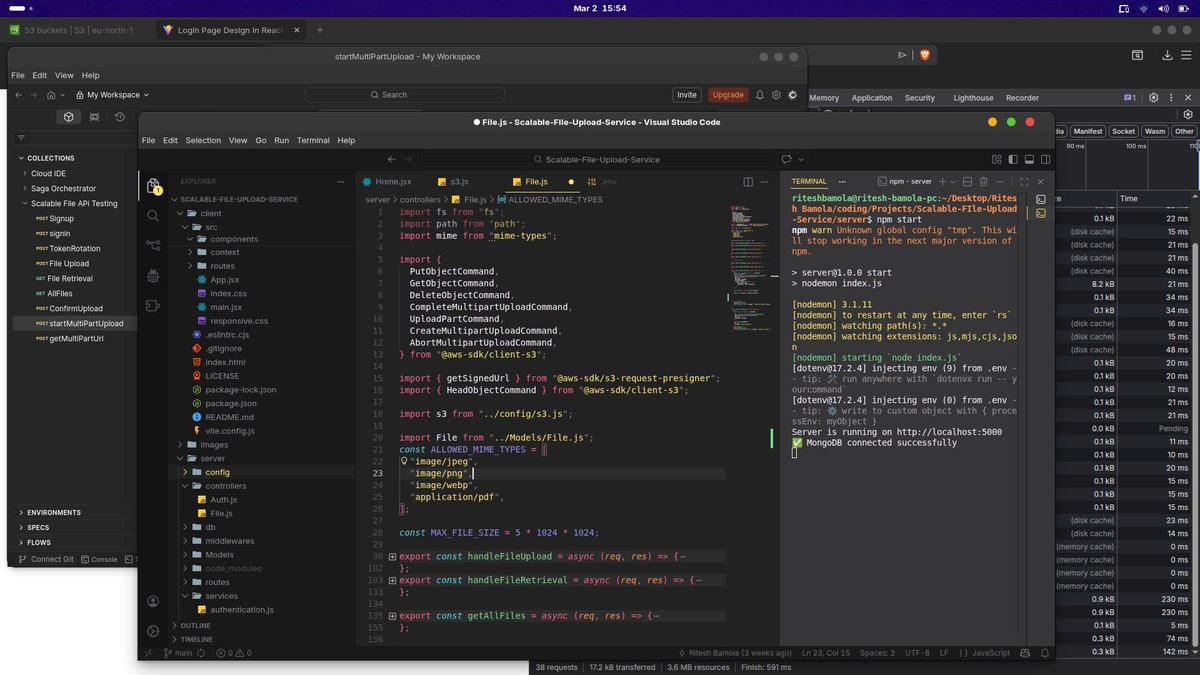Split the VS Code editor to the right
The height and width of the screenshot is (675, 1200).
click(x=747, y=182)
